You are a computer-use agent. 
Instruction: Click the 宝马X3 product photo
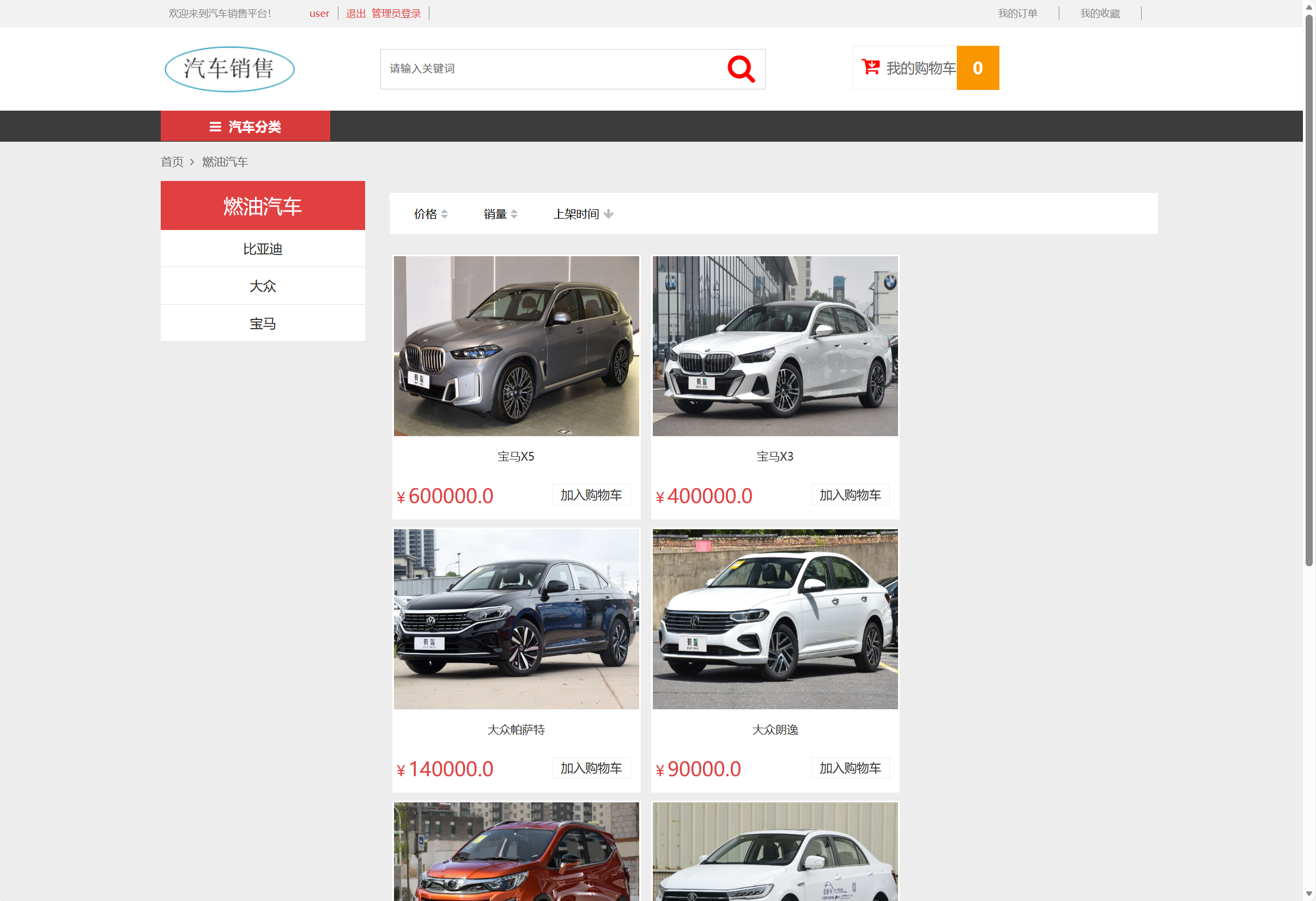775,346
